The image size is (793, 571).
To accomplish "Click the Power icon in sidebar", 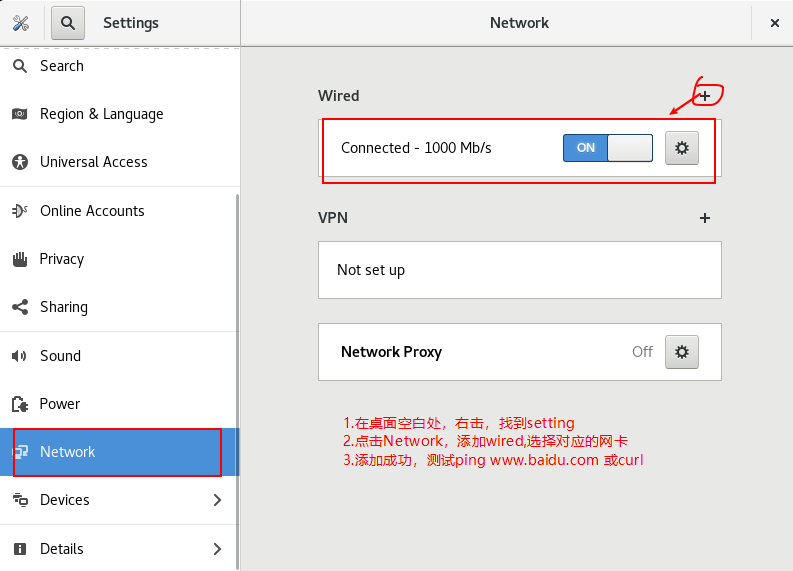I will click(x=20, y=404).
